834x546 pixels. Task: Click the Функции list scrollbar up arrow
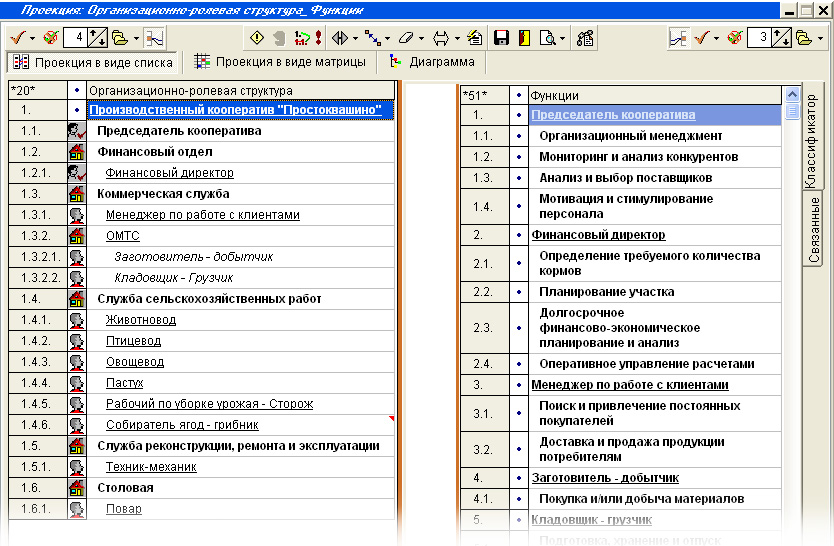tap(792, 95)
